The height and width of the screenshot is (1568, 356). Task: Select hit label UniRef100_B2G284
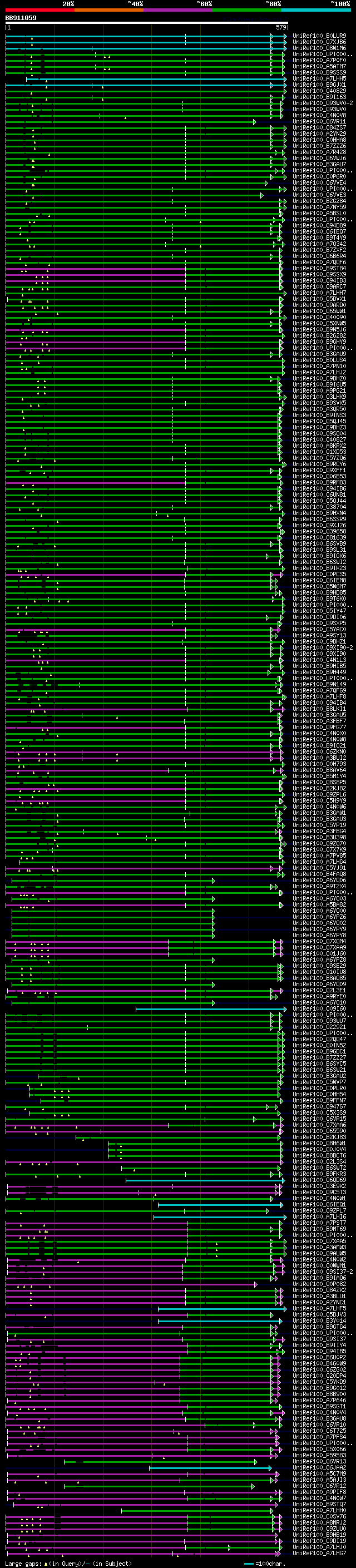319,201
